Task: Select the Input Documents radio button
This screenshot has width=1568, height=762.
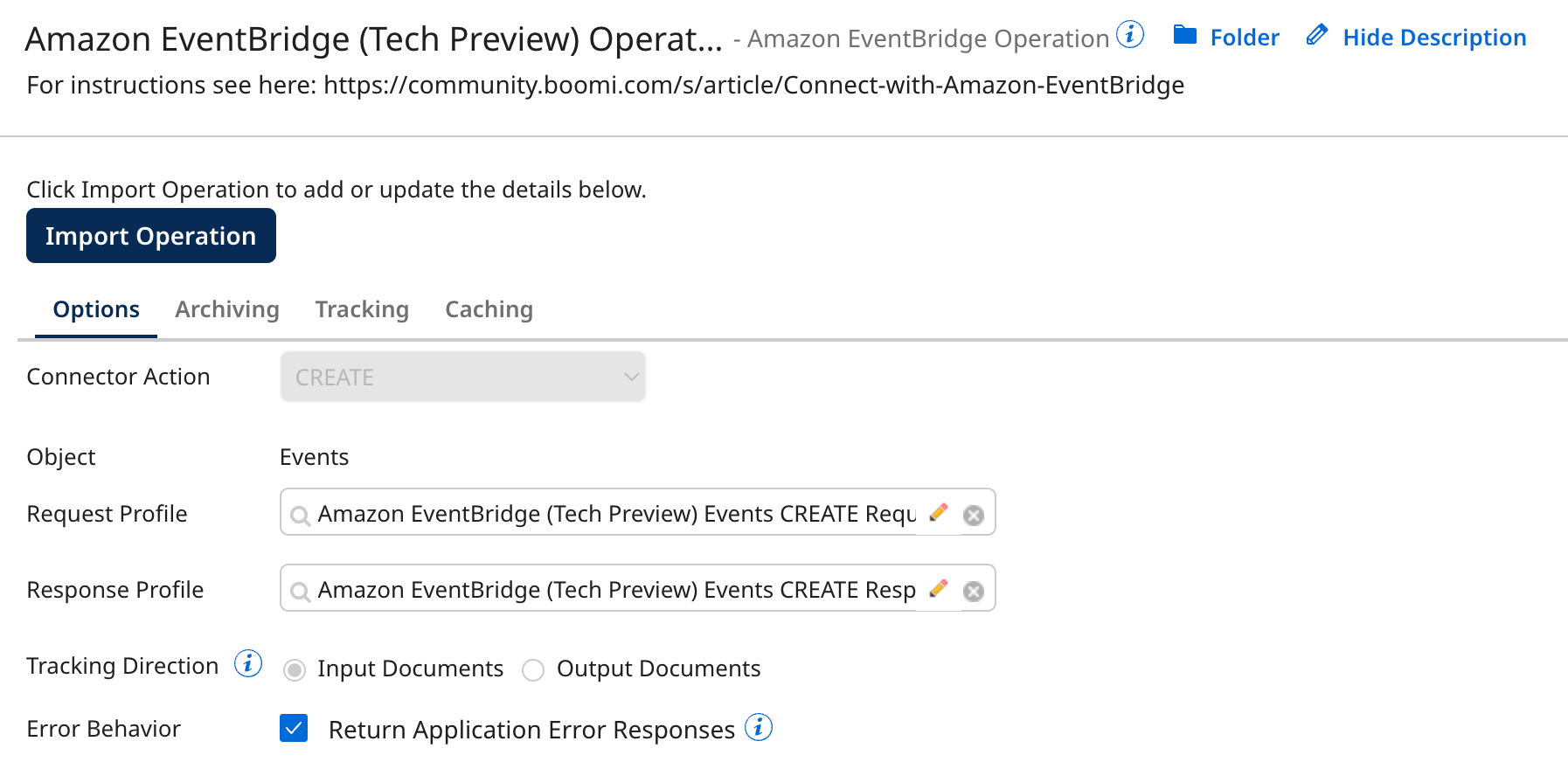Action: pyautogui.click(x=295, y=668)
